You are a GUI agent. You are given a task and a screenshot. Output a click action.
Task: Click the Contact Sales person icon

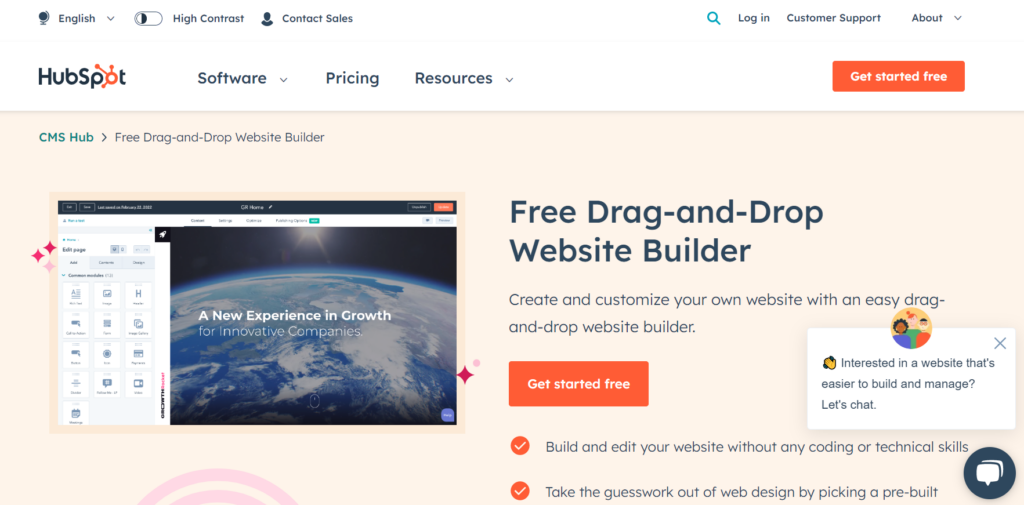click(267, 18)
